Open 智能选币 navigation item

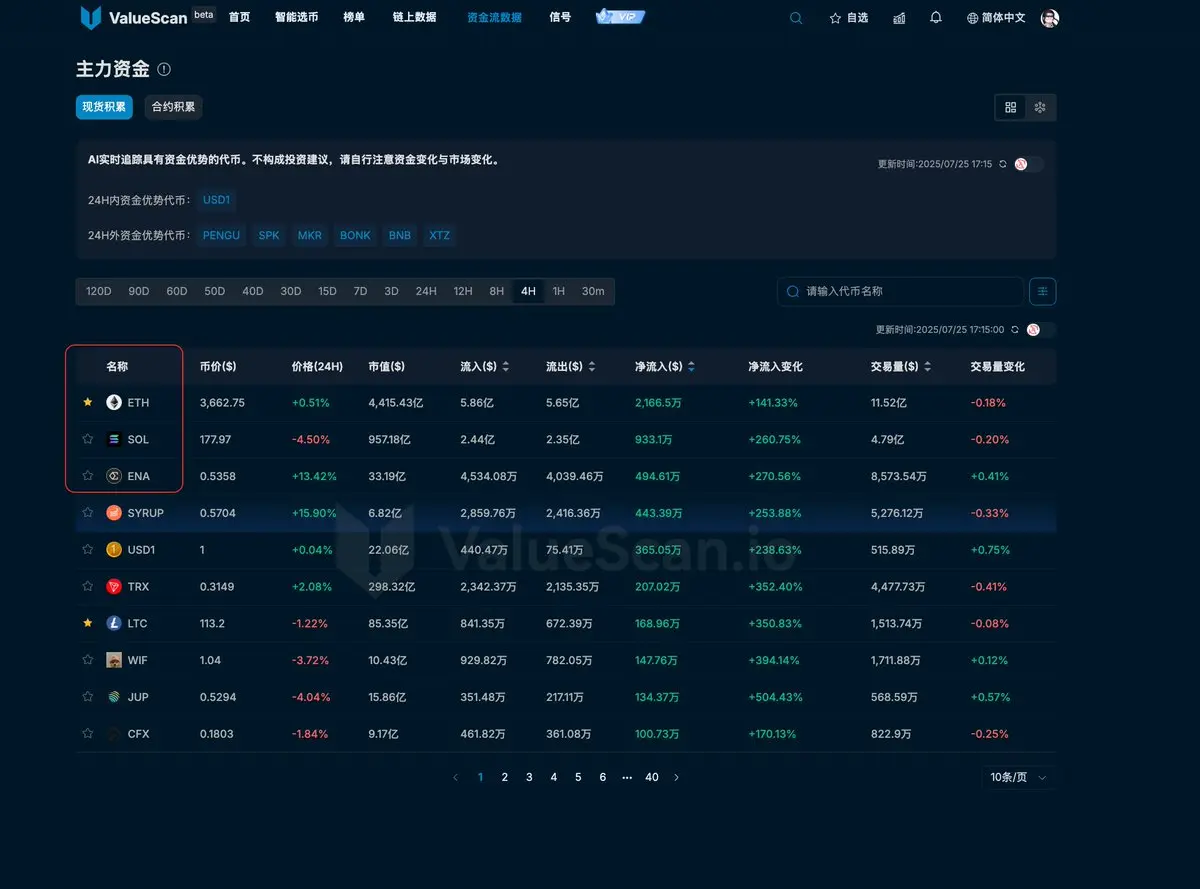click(297, 17)
